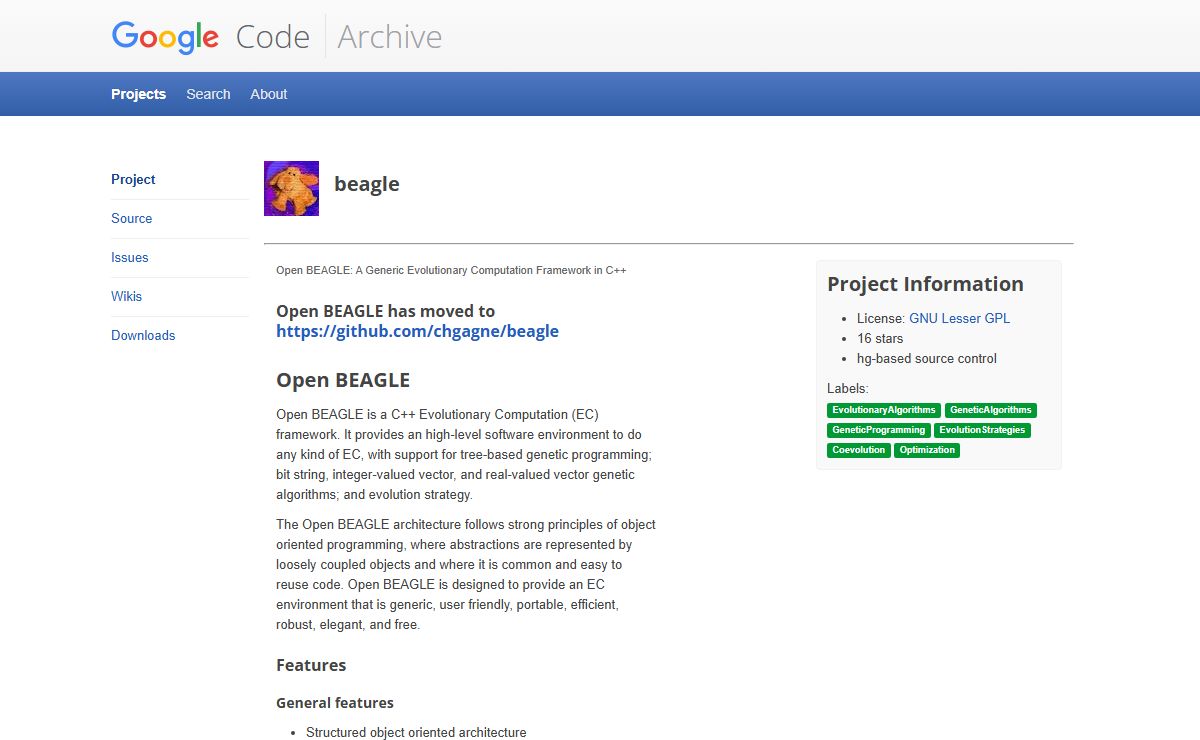Click the beagle project avatar image
1200x740 pixels.
pos(291,188)
